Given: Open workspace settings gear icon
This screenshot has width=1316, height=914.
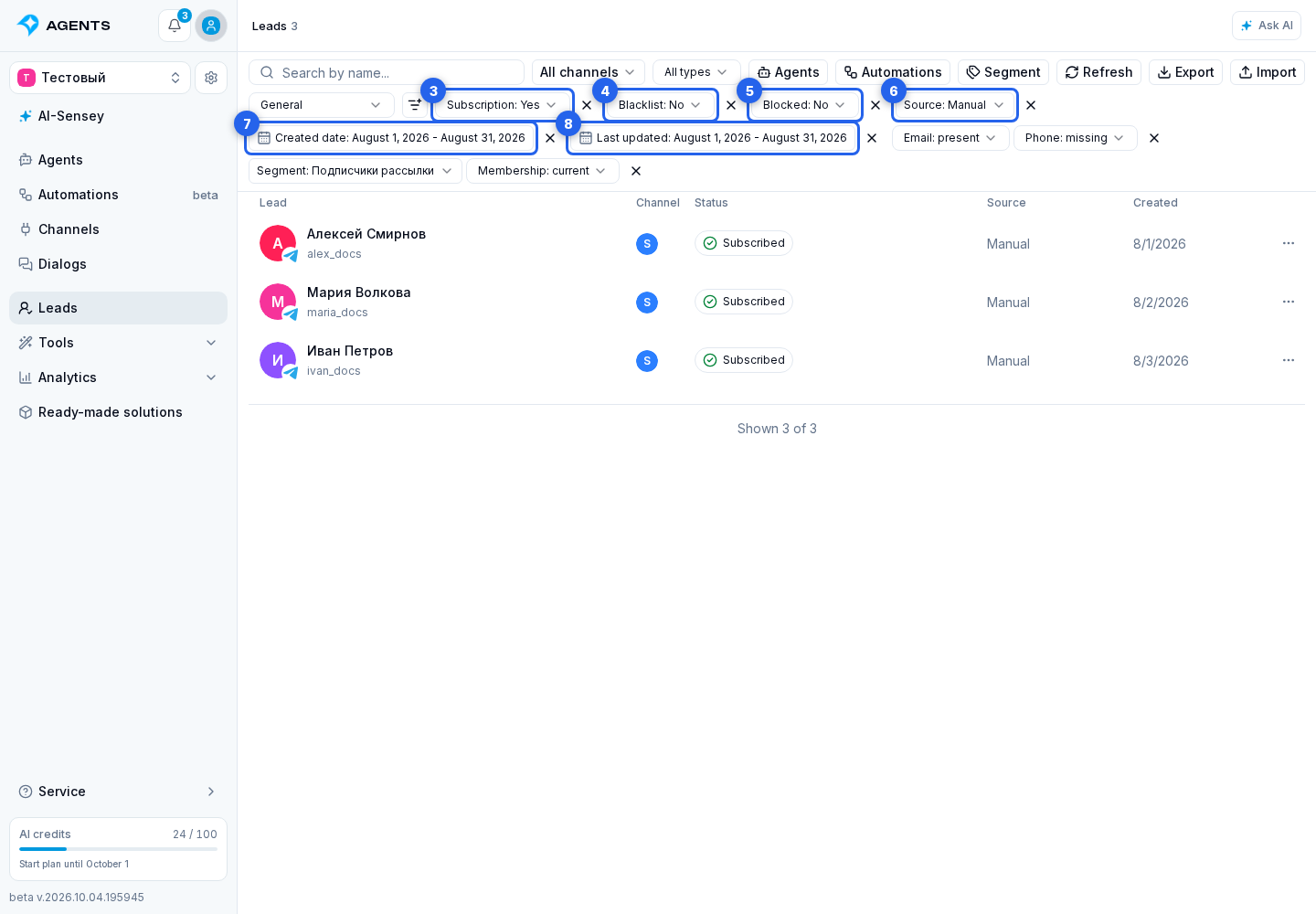Looking at the screenshot, I should pos(211,78).
